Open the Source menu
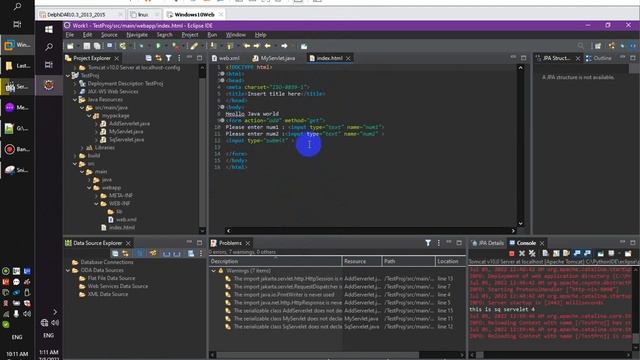 [x=109, y=35]
